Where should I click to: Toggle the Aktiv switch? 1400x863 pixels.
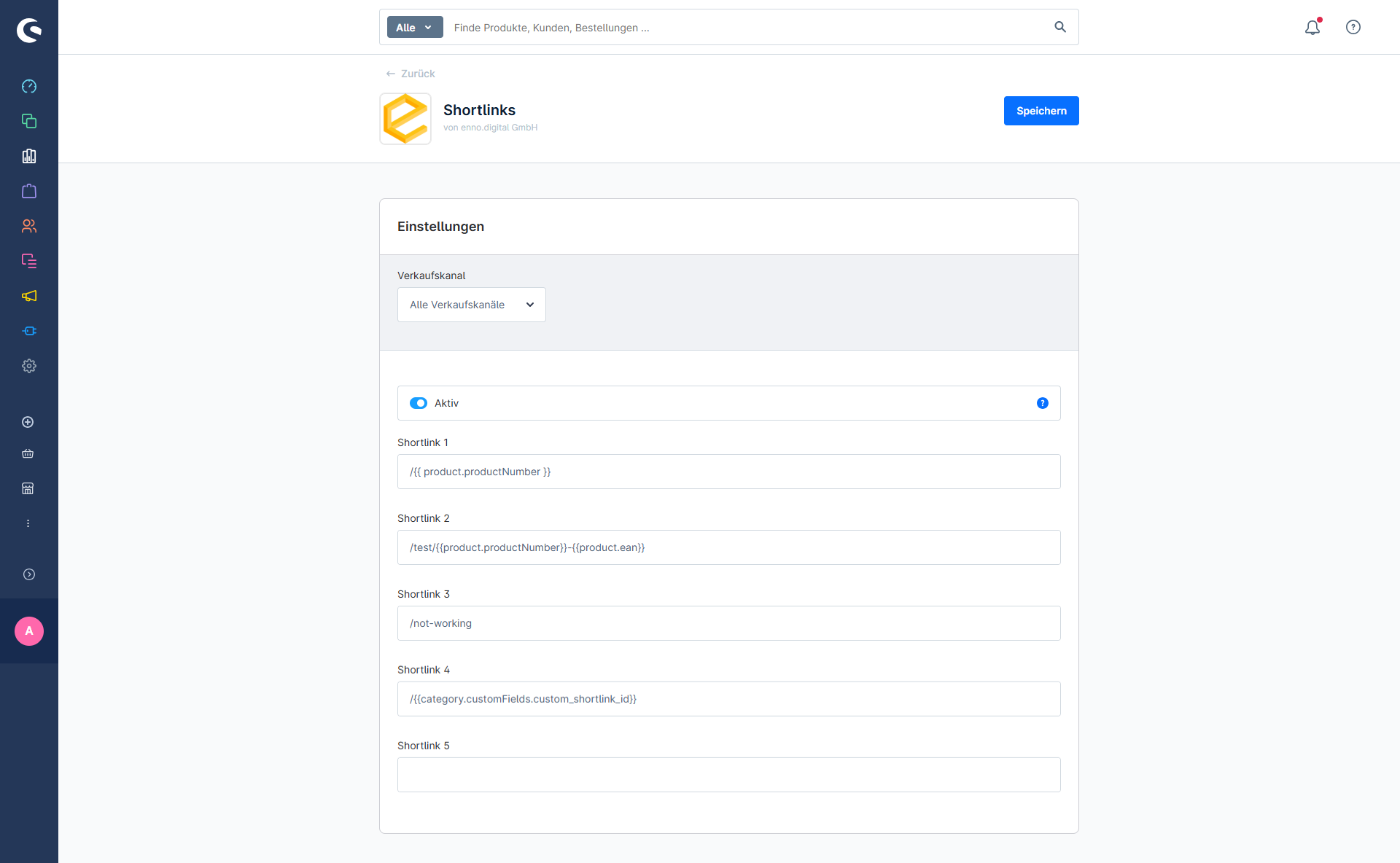tap(419, 403)
